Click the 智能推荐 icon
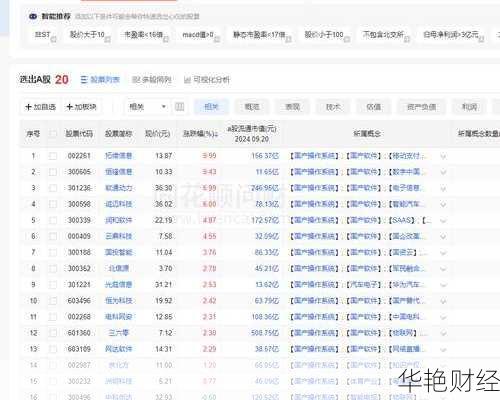The height and width of the screenshot is (400, 500). (x=33, y=16)
